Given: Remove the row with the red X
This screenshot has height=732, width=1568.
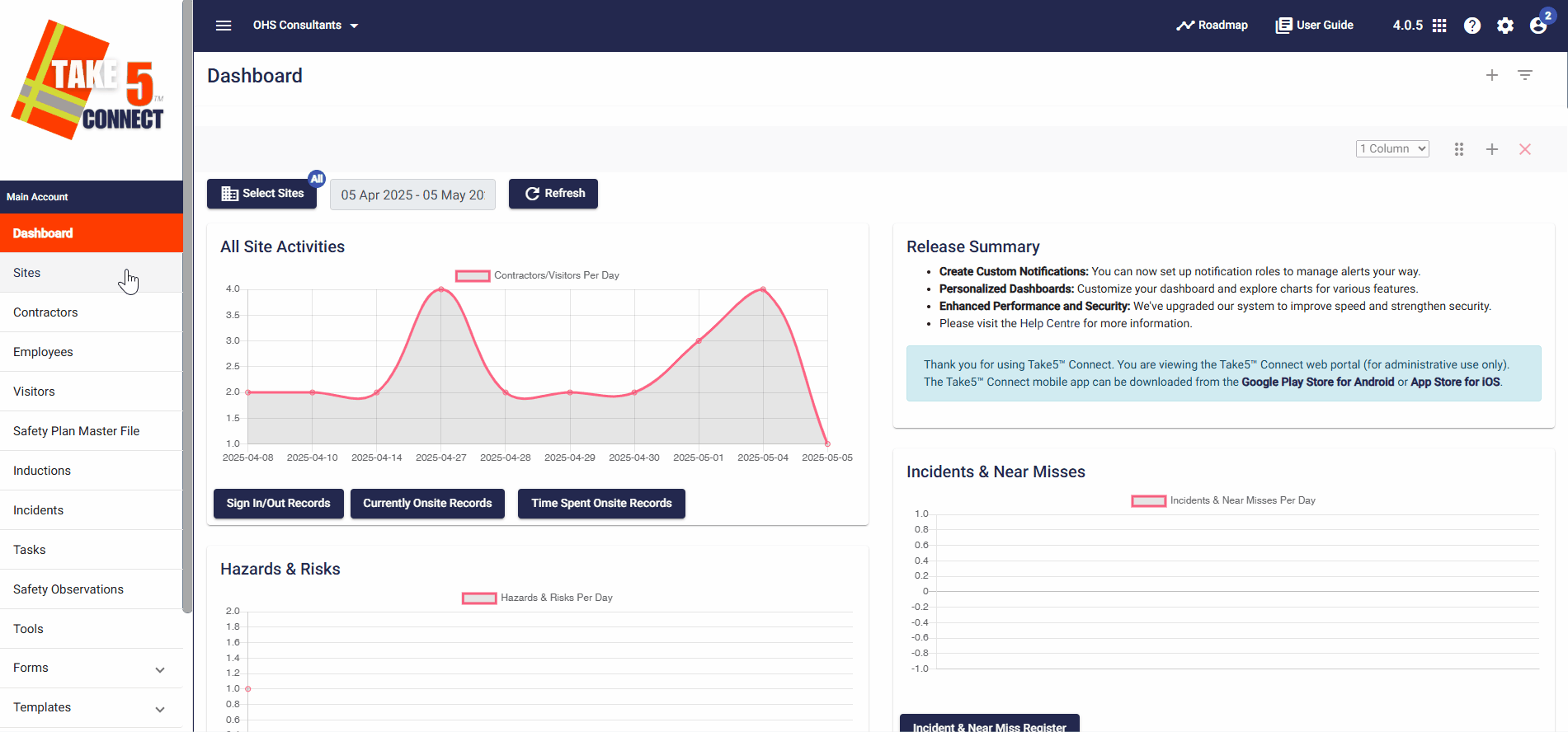Looking at the screenshot, I should pos(1525,149).
